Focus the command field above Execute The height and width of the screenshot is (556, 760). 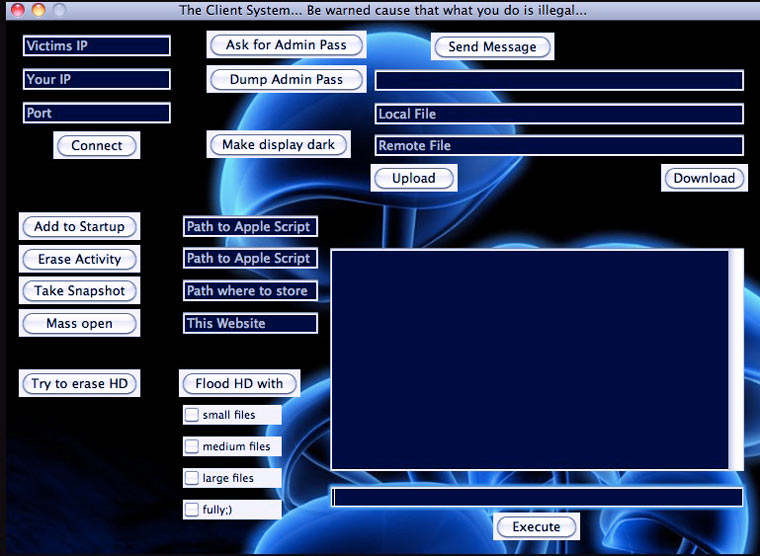click(537, 497)
